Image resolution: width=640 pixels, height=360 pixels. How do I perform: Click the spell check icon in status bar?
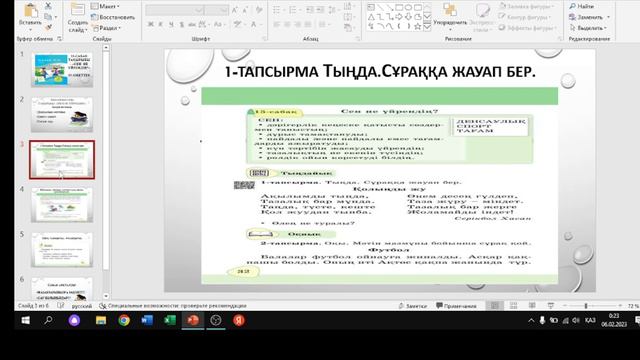point(60,305)
